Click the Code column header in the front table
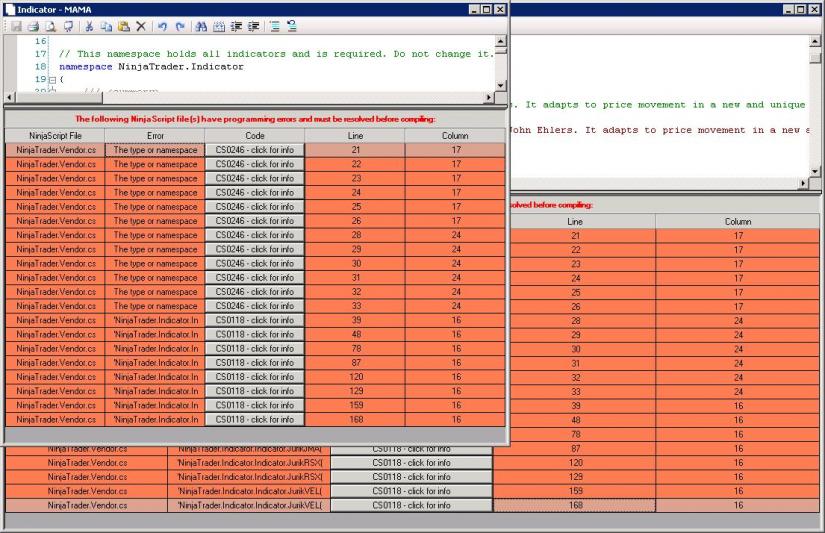Viewport: 825px width, 533px height. (x=255, y=136)
